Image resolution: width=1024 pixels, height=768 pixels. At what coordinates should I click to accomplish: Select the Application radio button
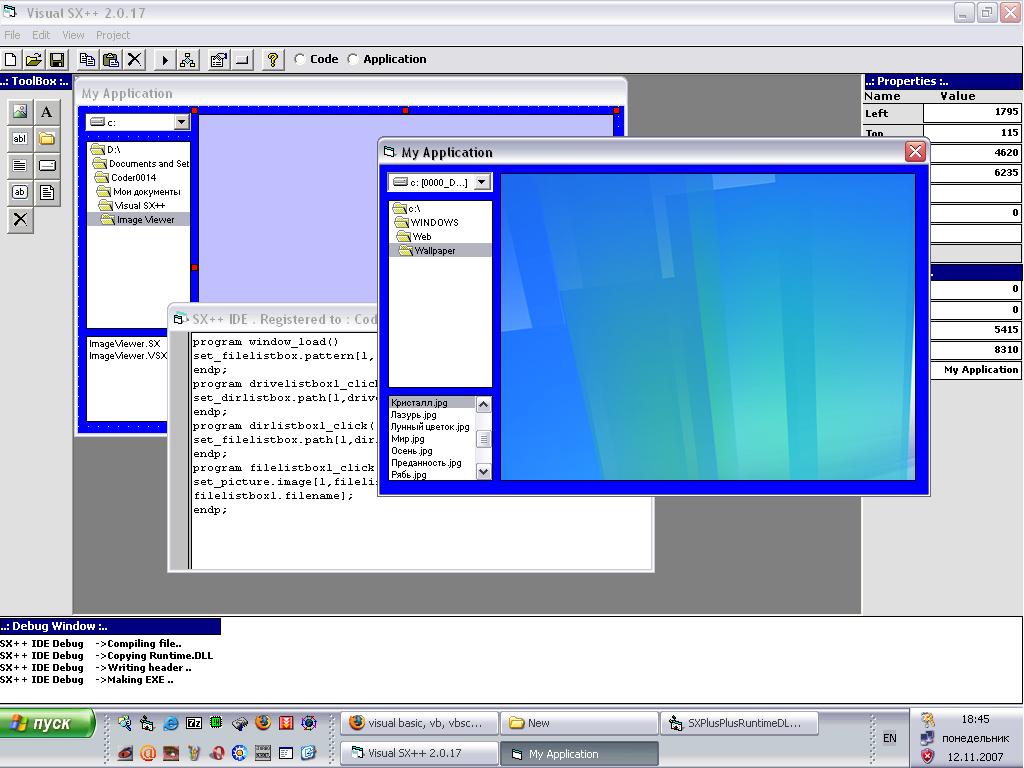(x=353, y=59)
